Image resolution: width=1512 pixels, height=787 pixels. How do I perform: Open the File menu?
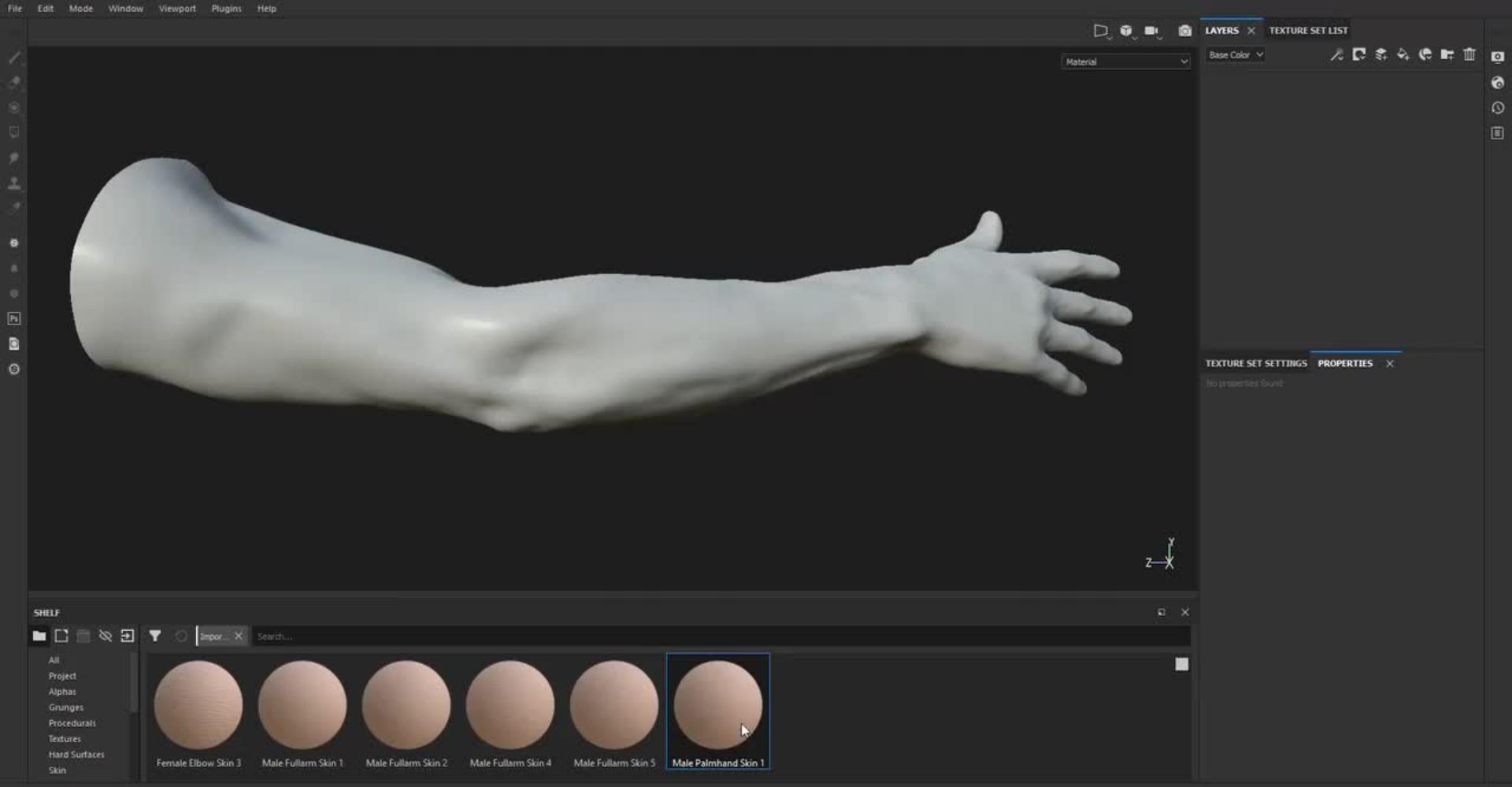click(15, 9)
